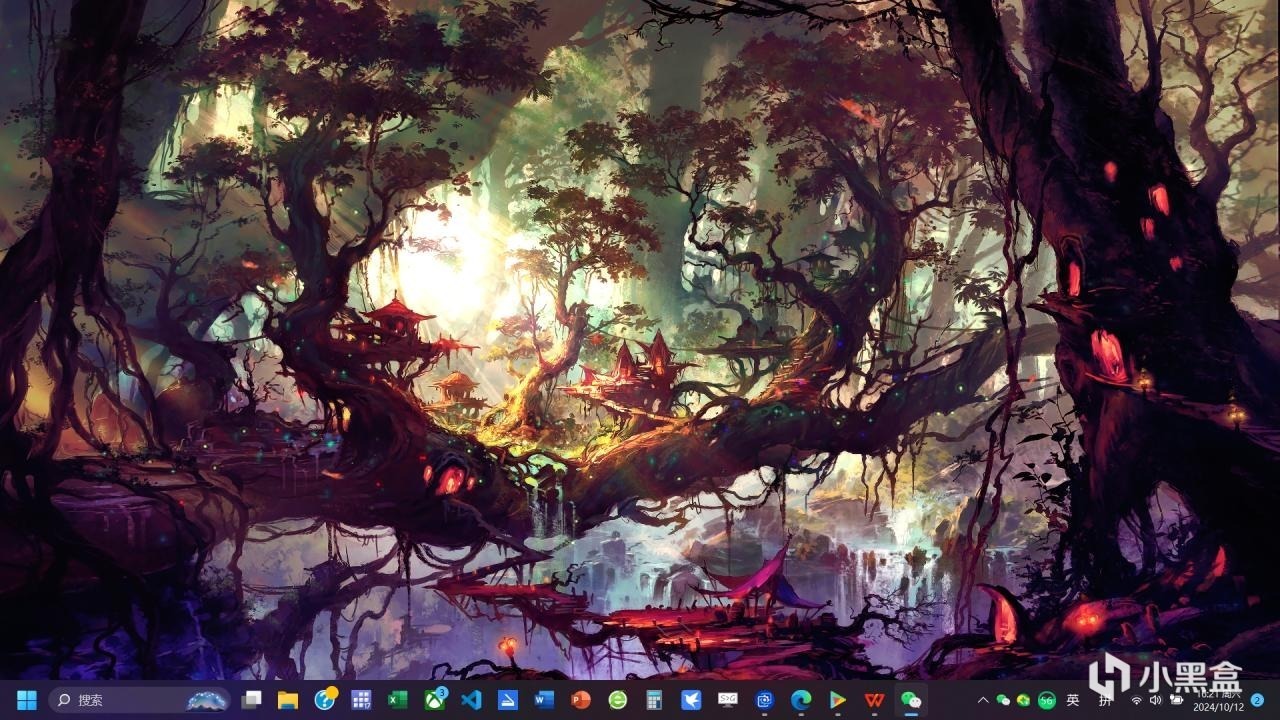This screenshot has height=720, width=1280.
Task: Open Wi-Fi network quick settings
Action: click(1136, 700)
